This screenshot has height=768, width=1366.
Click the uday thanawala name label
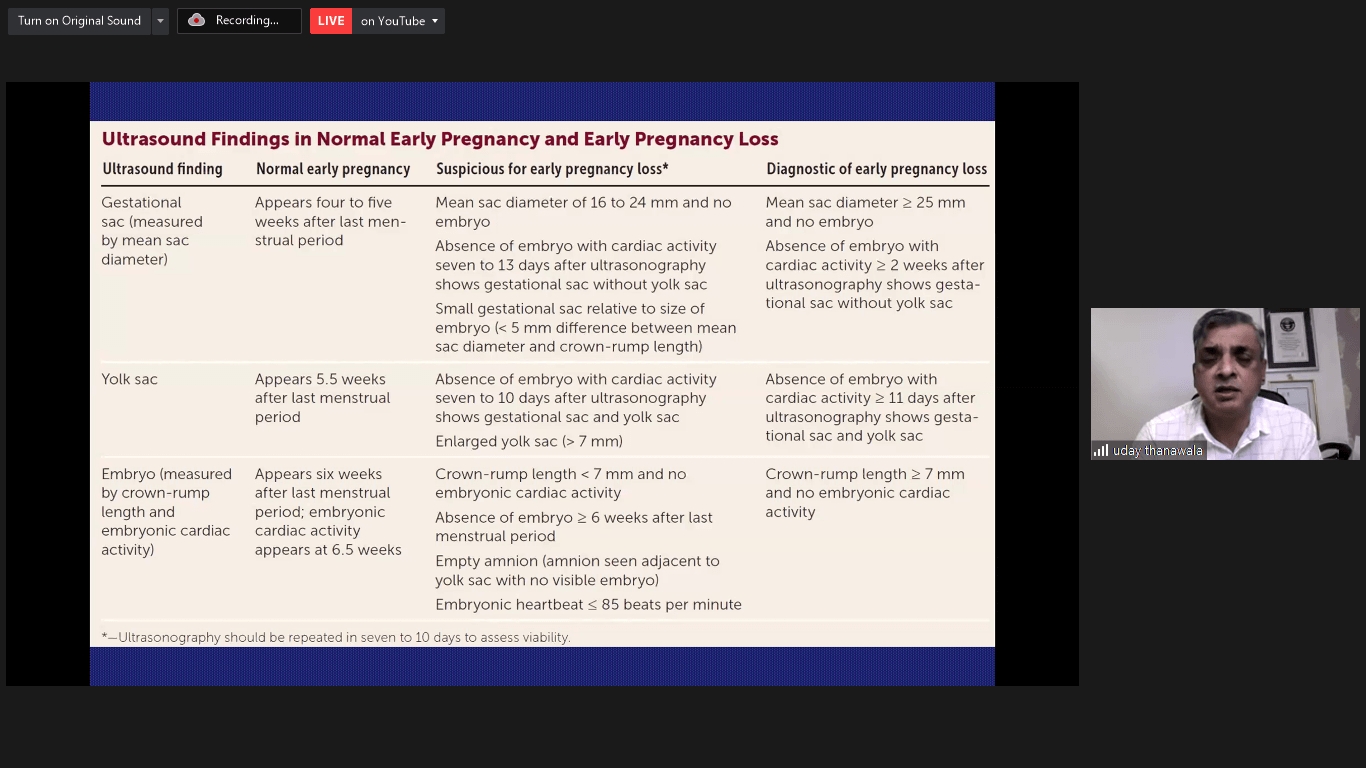pyautogui.click(x=1158, y=451)
